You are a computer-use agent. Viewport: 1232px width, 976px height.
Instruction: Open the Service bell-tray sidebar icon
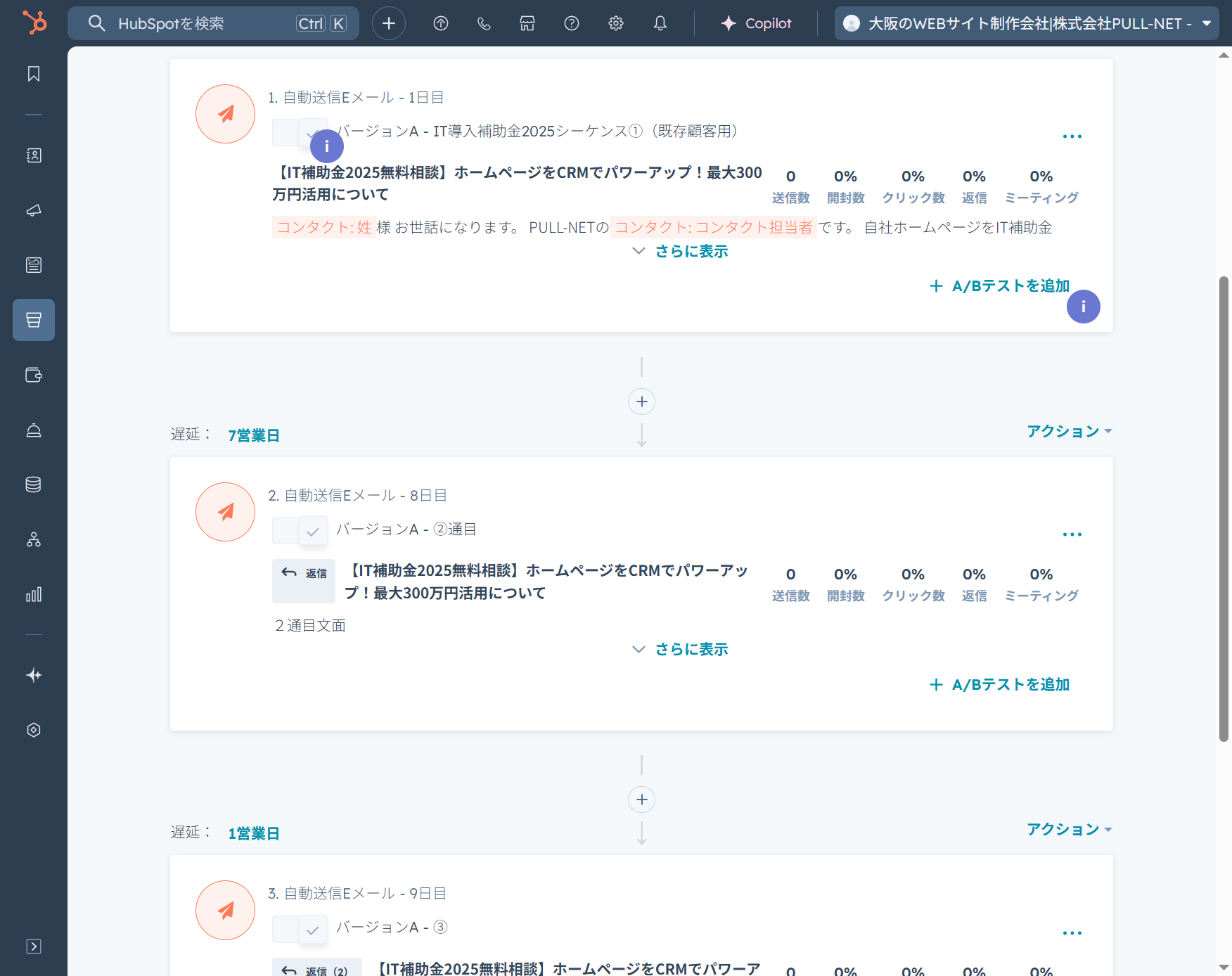[34, 430]
